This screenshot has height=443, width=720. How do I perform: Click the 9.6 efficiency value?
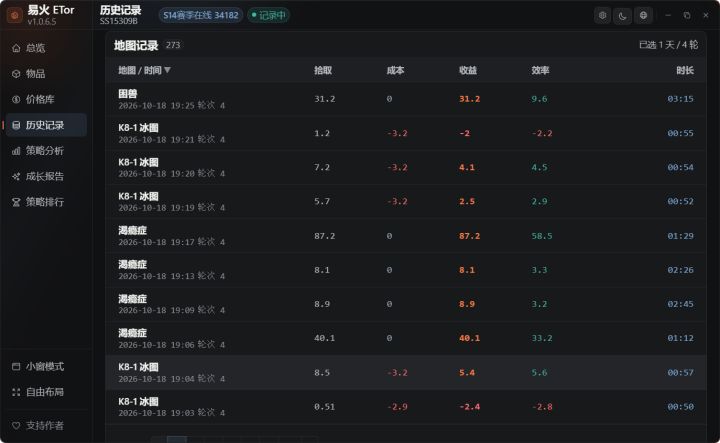(x=540, y=99)
